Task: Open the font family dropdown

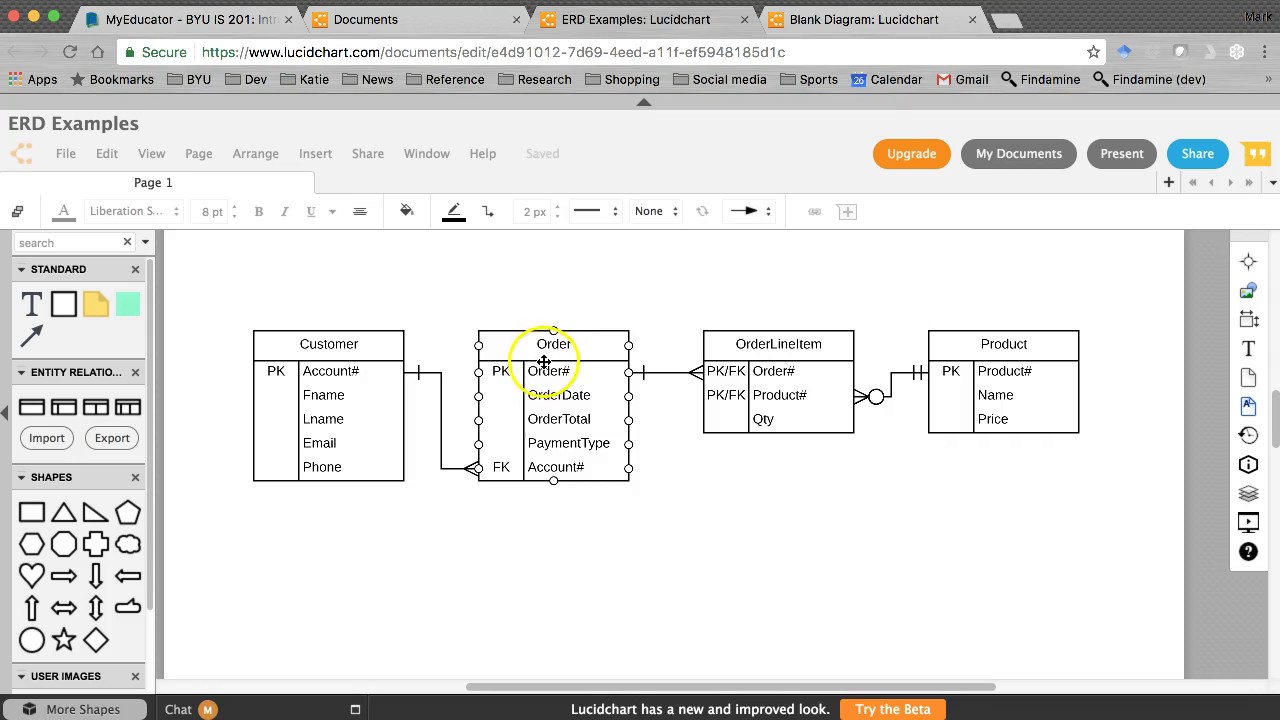Action: pyautogui.click(x=134, y=211)
